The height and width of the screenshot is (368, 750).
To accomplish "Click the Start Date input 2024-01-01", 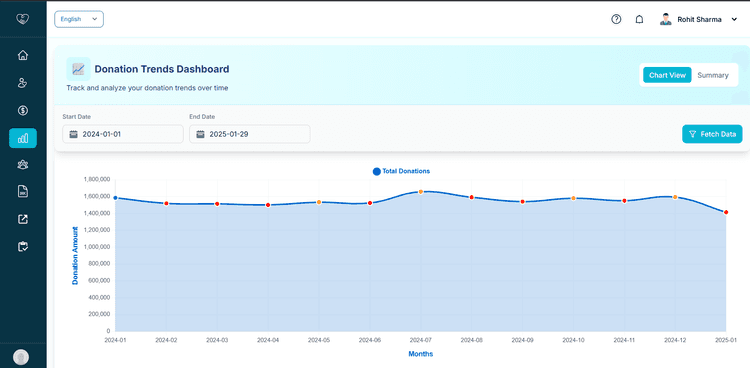I will pos(123,134).
